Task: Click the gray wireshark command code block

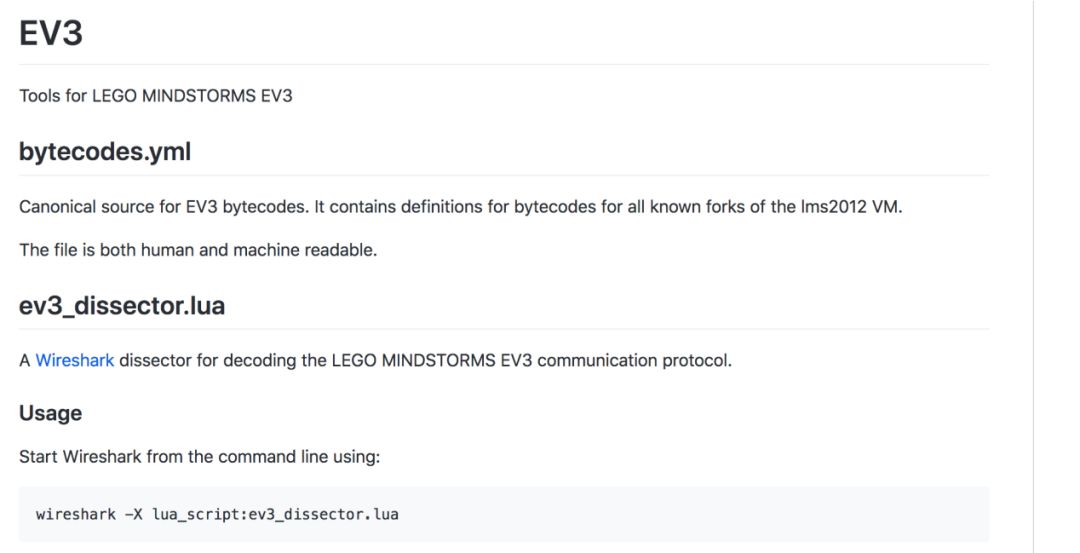Action: tap(504, 514)
